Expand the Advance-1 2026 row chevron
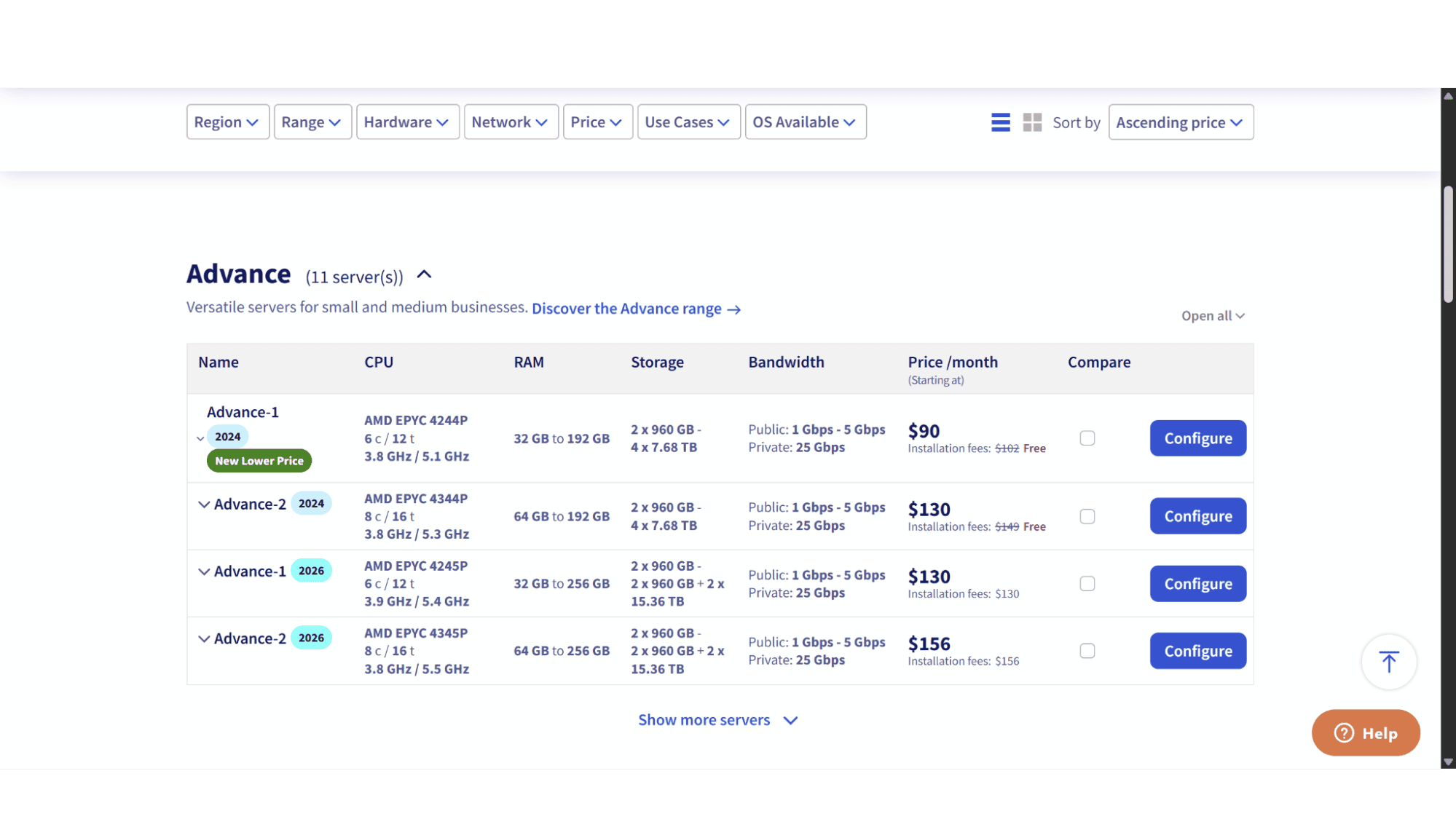1456x819 pixels. point(204,571)
